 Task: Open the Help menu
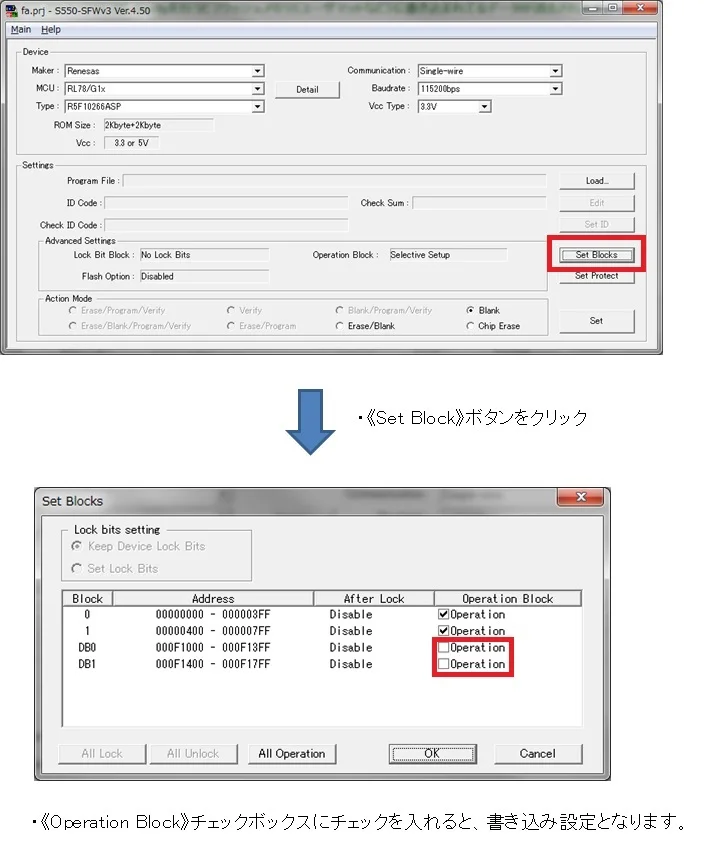51,30
